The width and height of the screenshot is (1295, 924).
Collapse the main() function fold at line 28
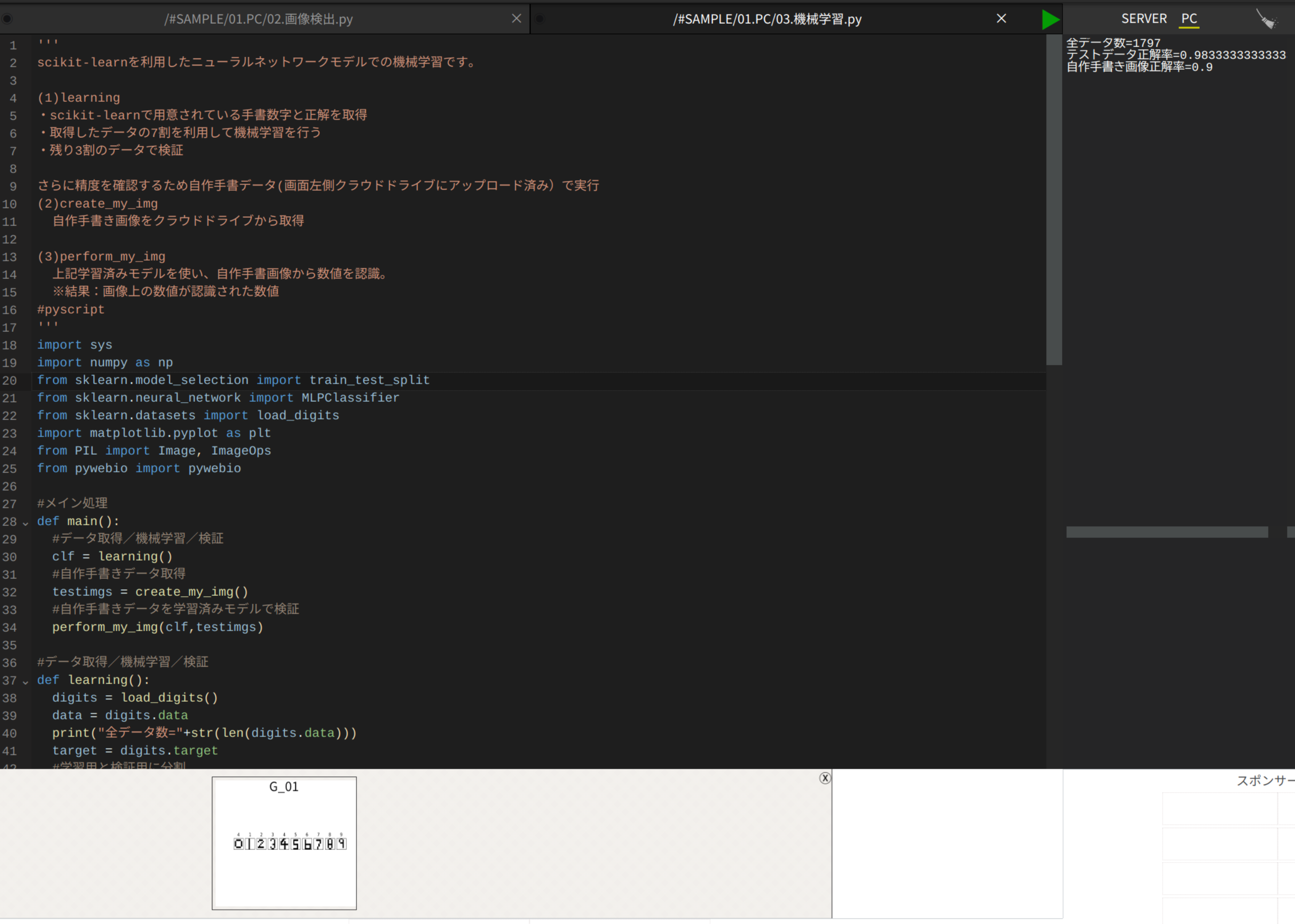click(26, 522)
